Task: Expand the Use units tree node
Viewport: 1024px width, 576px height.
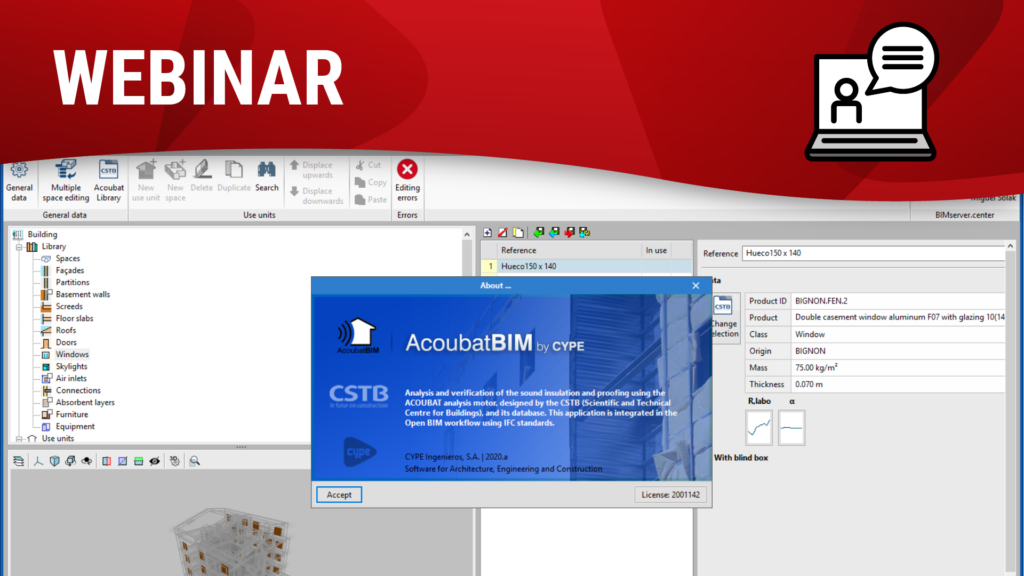Action: [19, 438]
